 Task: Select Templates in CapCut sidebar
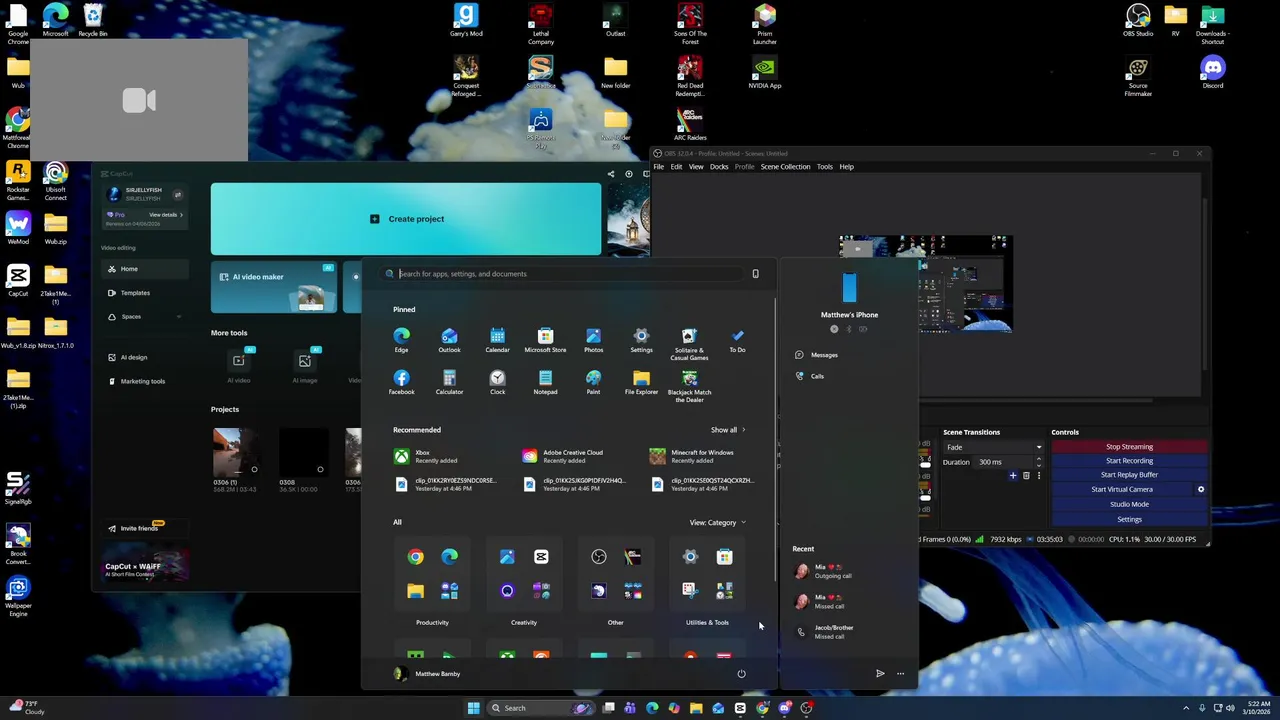click(x=145, y=293)
